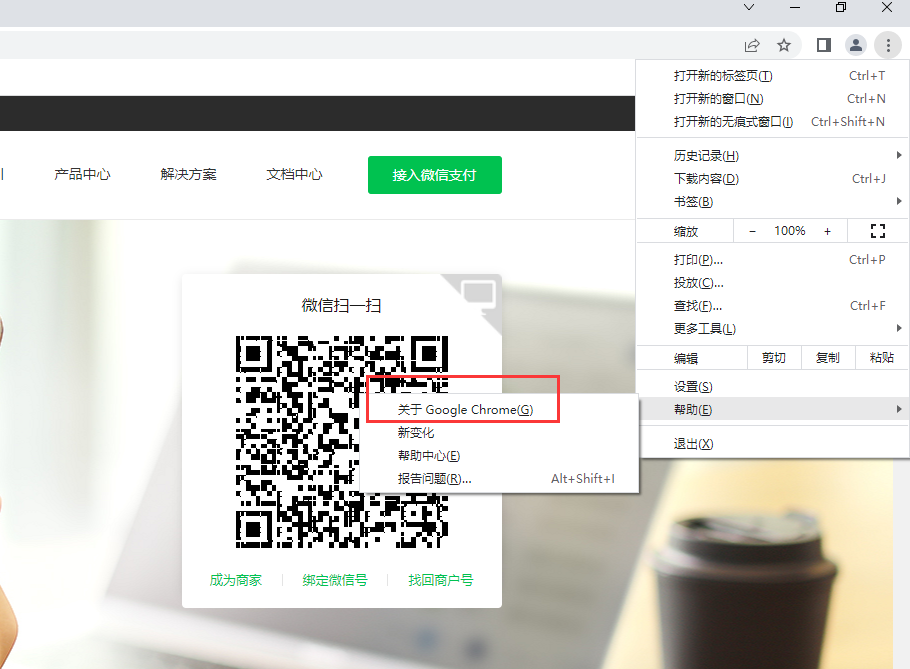The width and height of the screenshot is (910, 669).
Task: Click the three-dot Chrome menu icon
Action: pyautogui.click(x=888, y=45)
